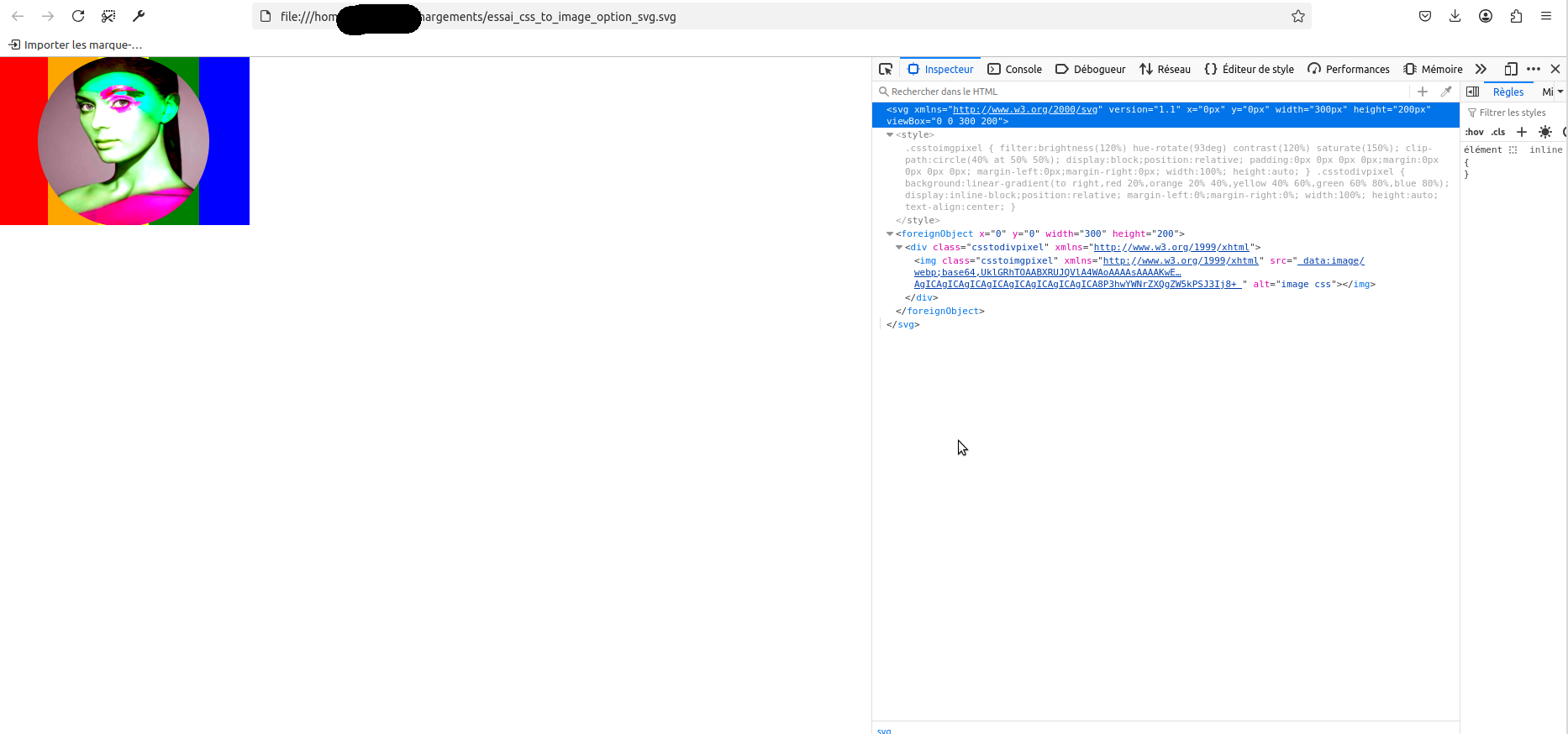Toggle responsive design mode icon
The image size is (1568, 734).
point(1511,69)
